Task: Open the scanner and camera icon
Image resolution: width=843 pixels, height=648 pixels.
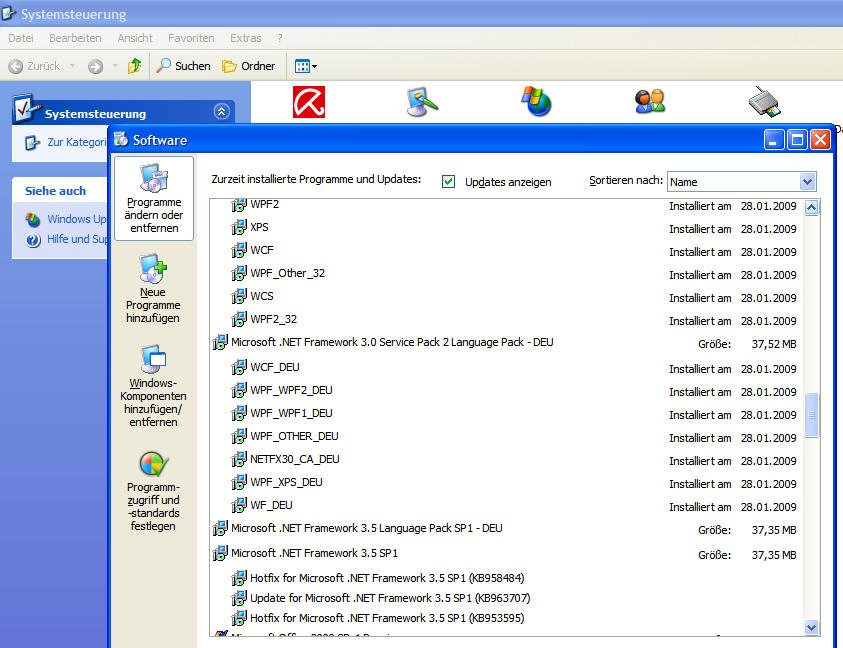Action: click(764, 101)
